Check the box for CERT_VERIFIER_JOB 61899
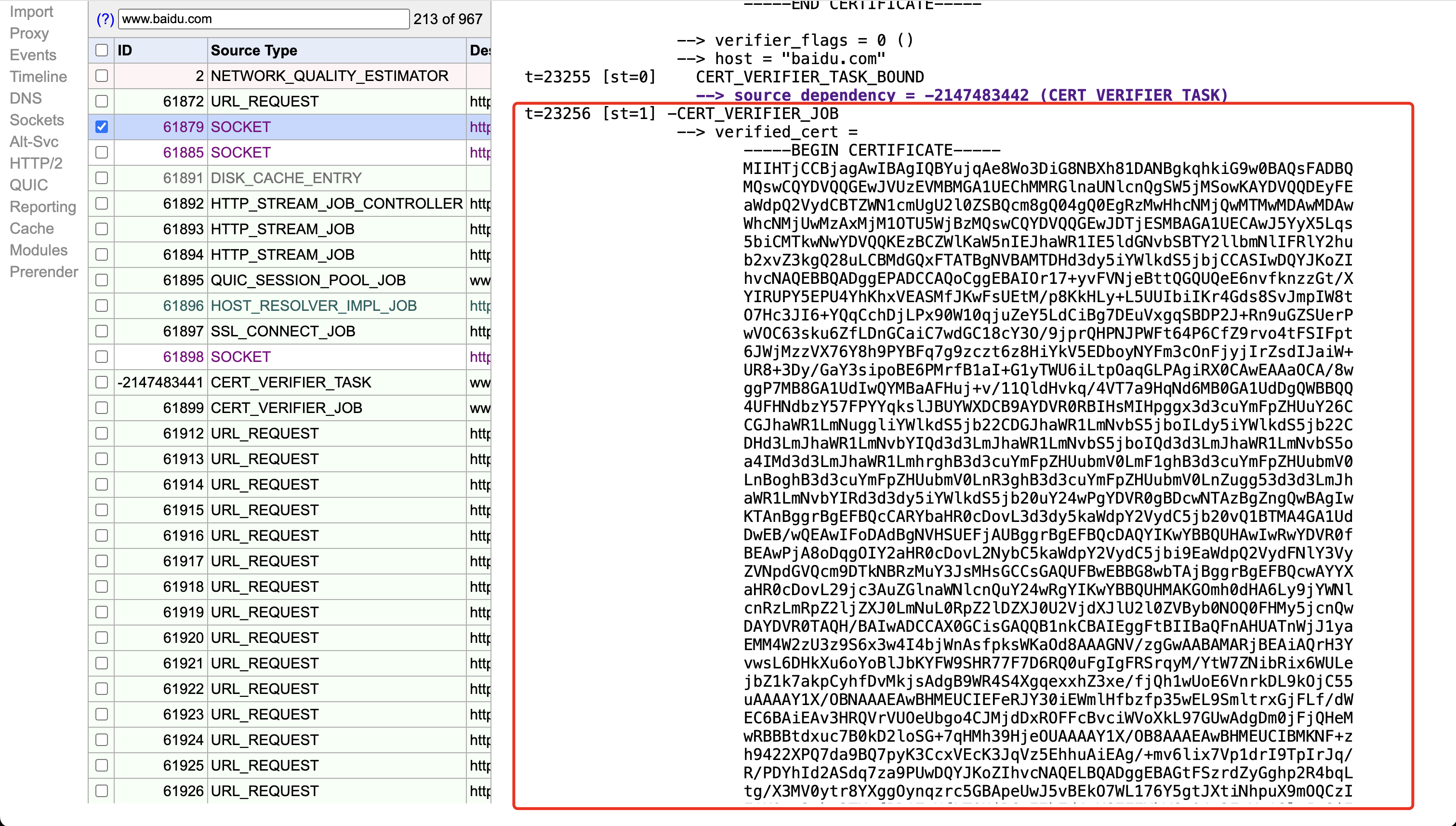1456x826 pixels. 102,408
